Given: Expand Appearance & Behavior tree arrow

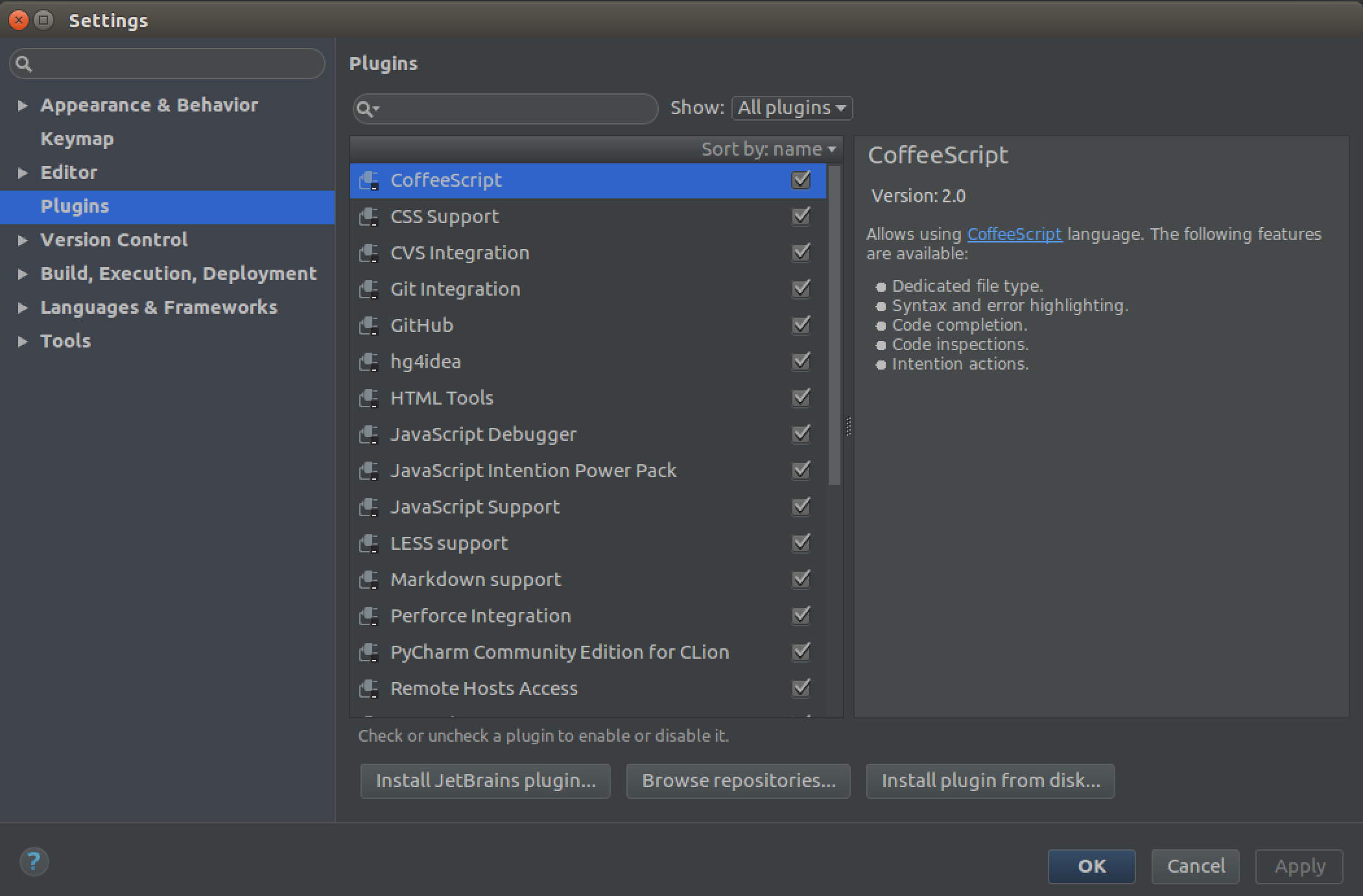Looking at the screenshot, I should [23, 106].
